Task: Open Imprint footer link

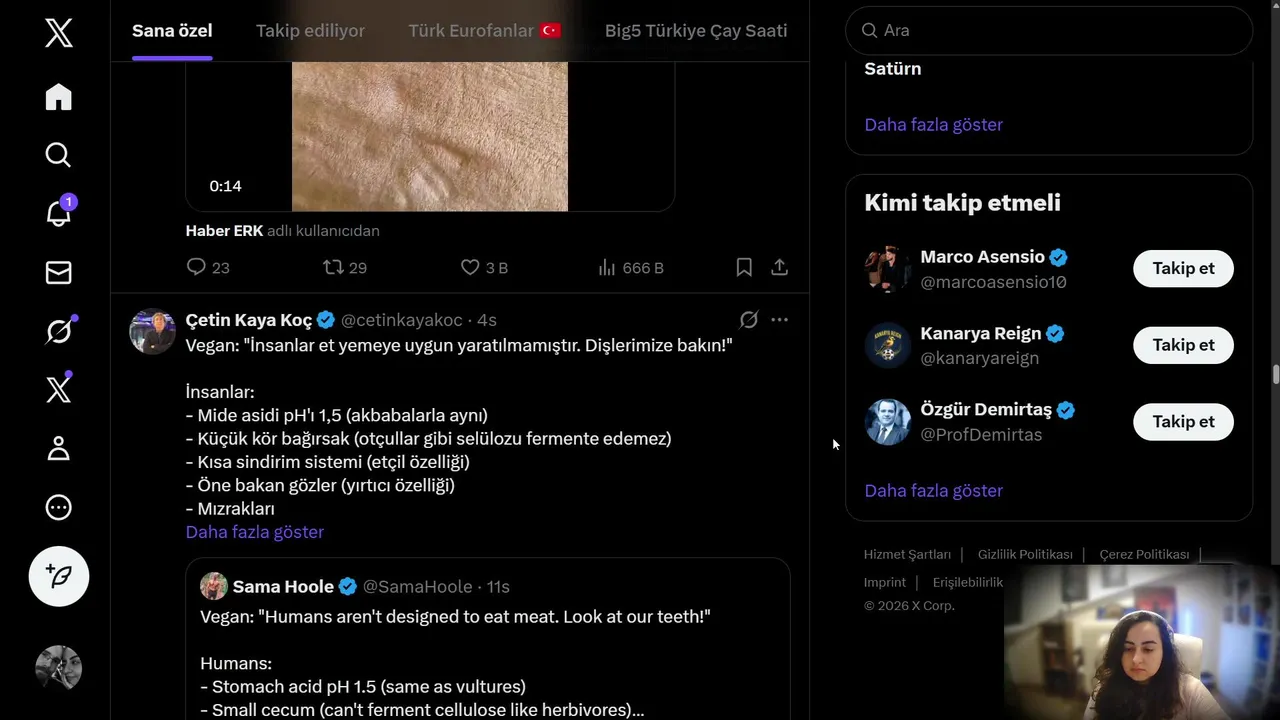Action: (885, 582)
